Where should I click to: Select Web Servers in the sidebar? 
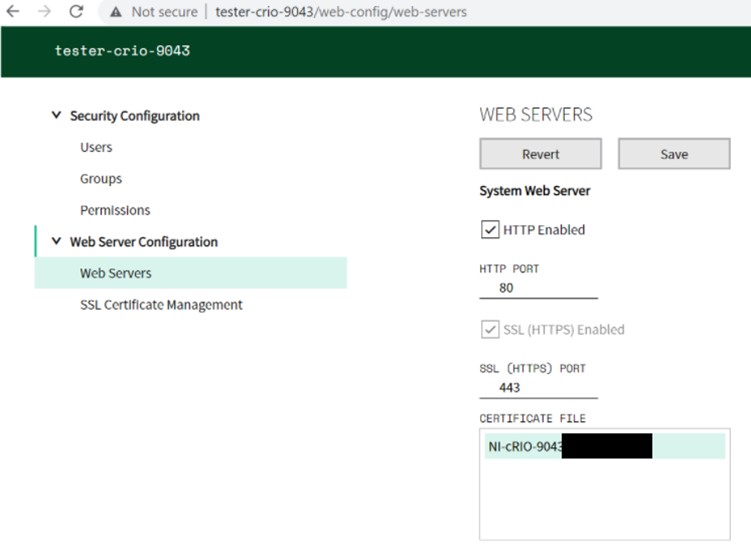coord(116,273)
